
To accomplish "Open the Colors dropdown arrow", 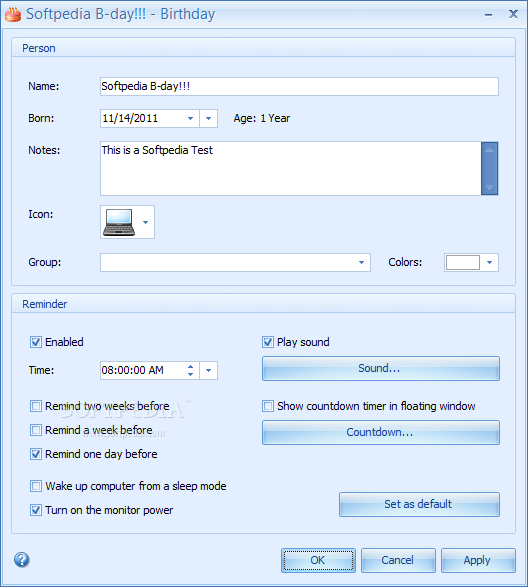I will [x=489, y=262].
